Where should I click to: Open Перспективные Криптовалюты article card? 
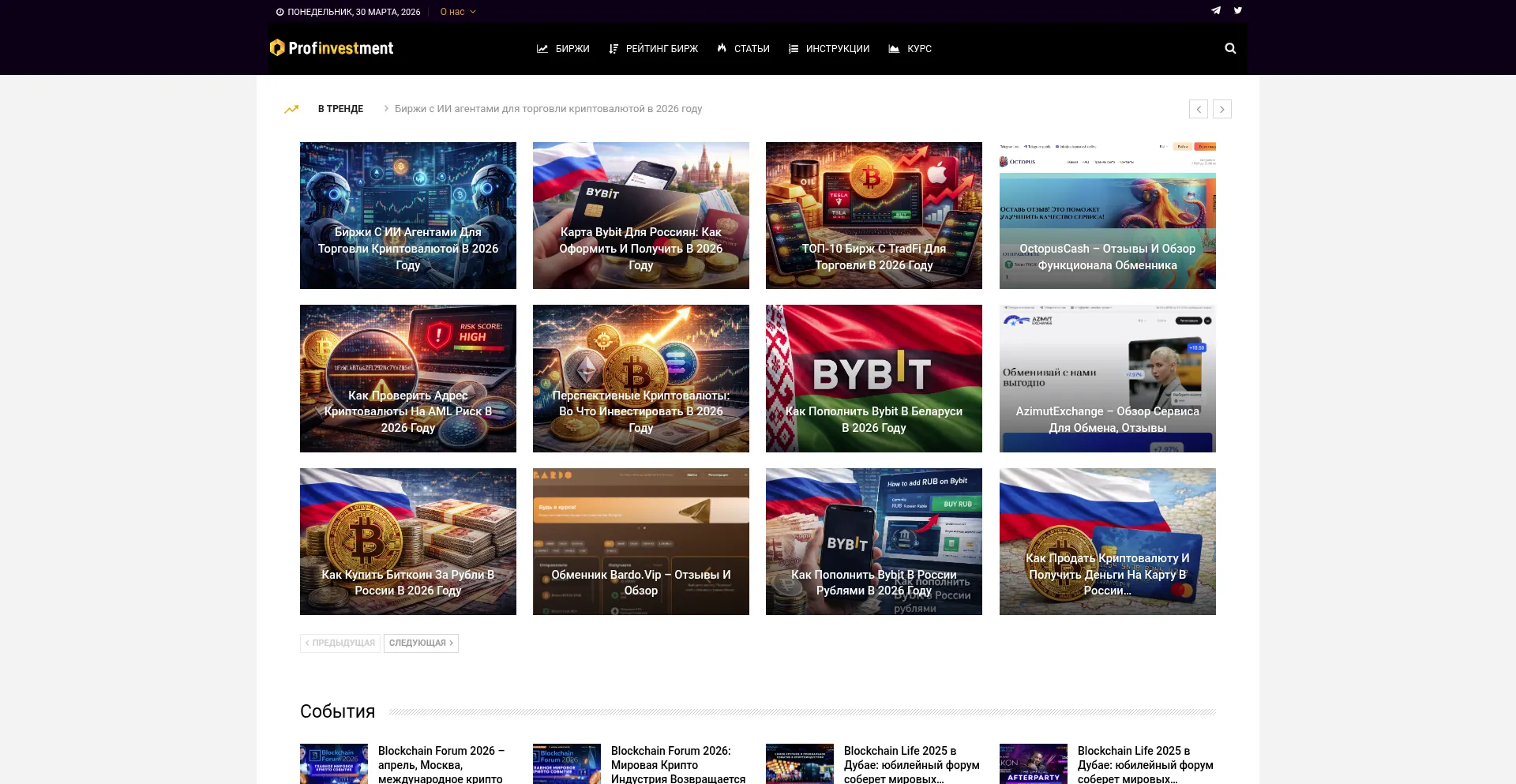(641, 379)
